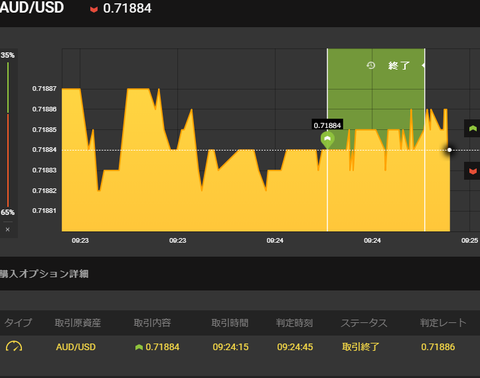The image size is (480, 378).
Task: Click the green entry point marker pin
Action: [x=327, y=140]
